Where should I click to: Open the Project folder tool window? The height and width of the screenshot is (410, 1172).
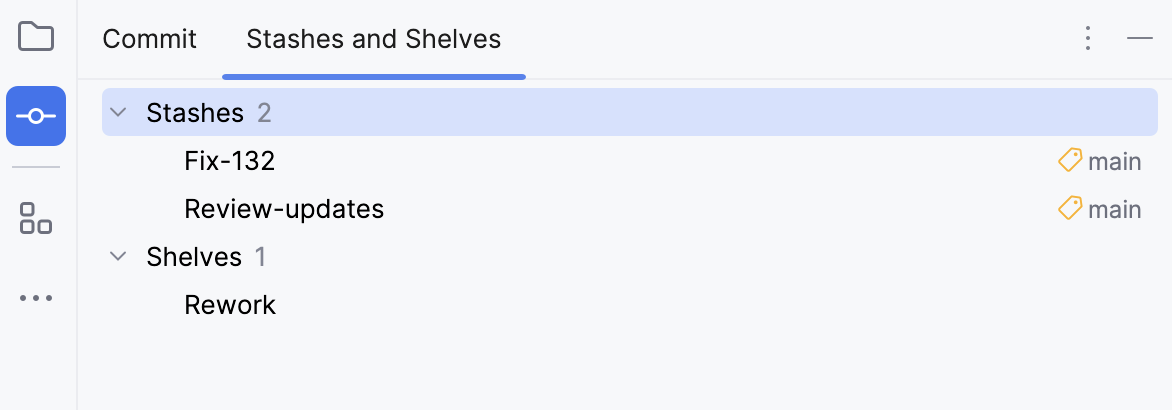[x=36, y=37]
